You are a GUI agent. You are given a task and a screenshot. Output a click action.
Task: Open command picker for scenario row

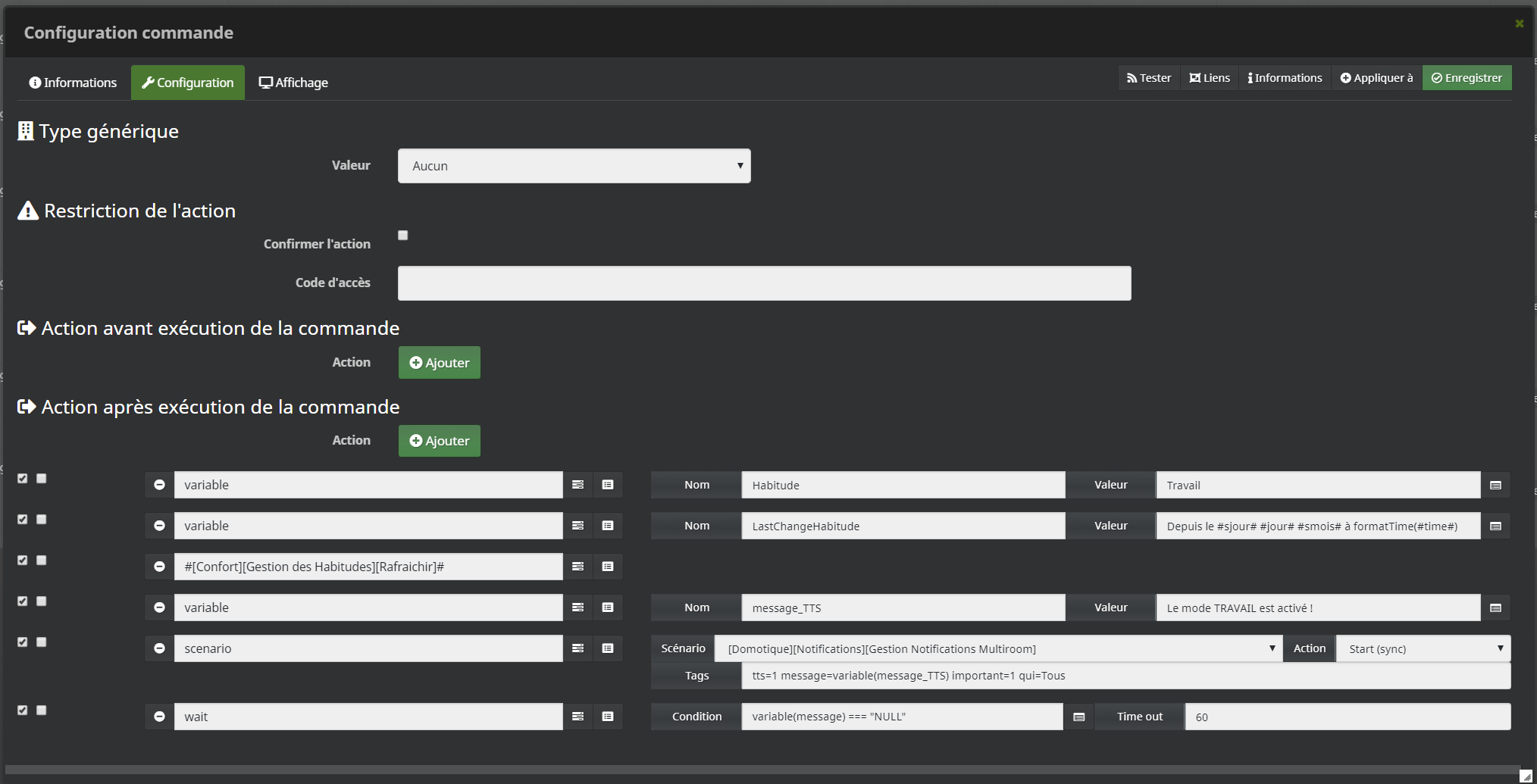click(608, 648)
